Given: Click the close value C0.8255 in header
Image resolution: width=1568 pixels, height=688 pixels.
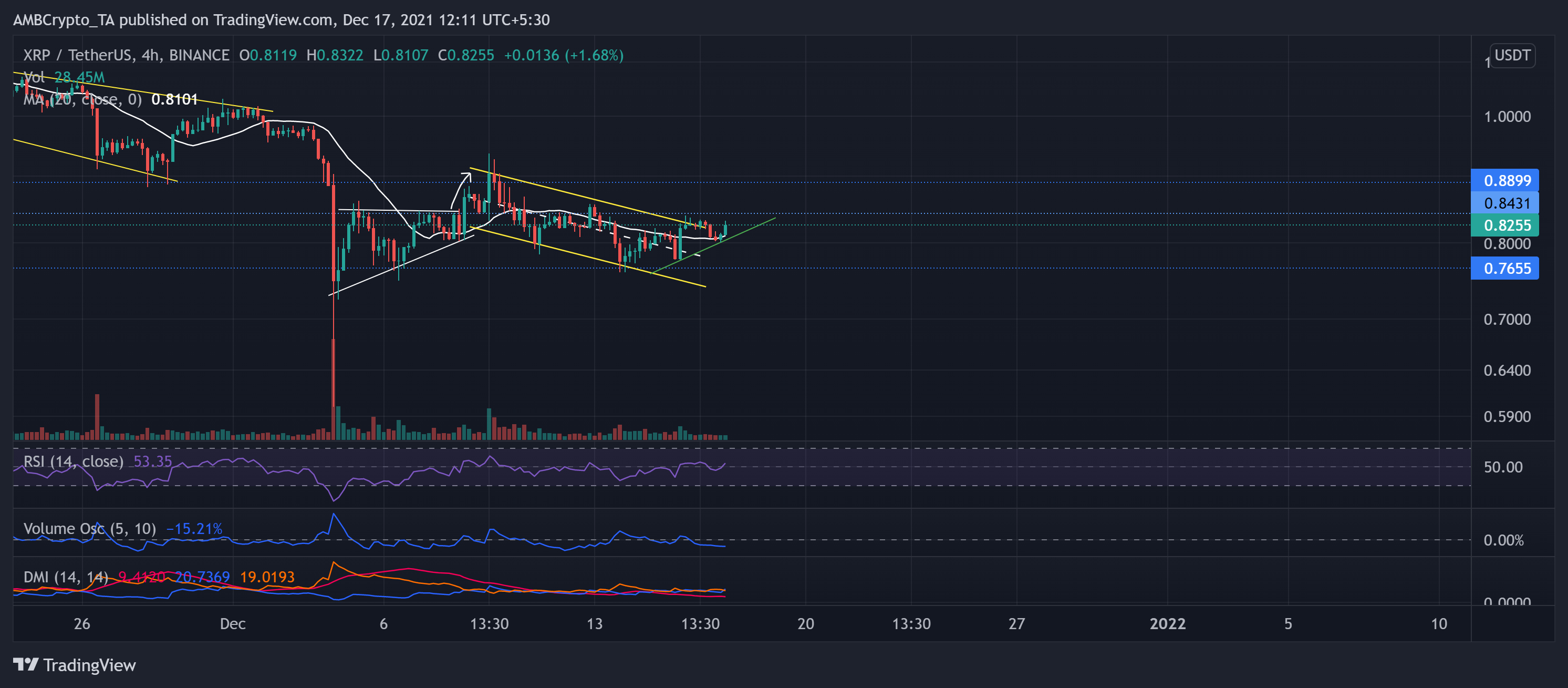Looking at the screenshot, I should coord(465,55).
